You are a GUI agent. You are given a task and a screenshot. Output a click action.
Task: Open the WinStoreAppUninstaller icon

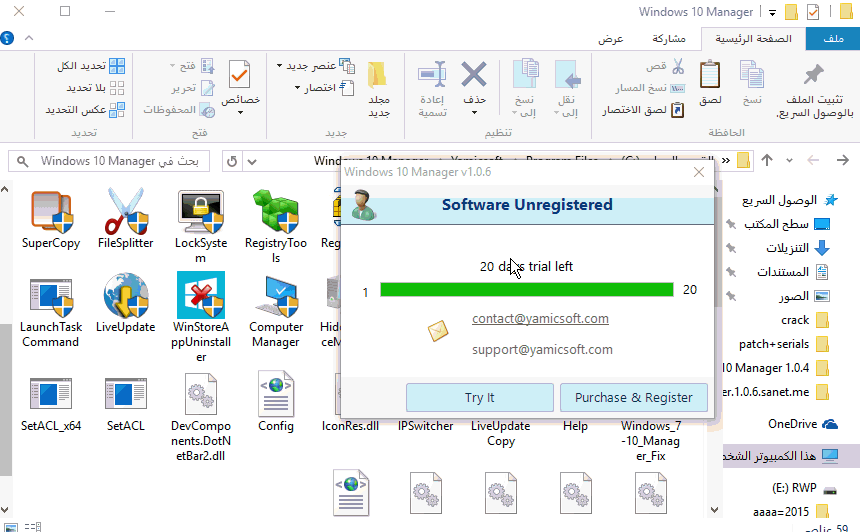point(200,296)
